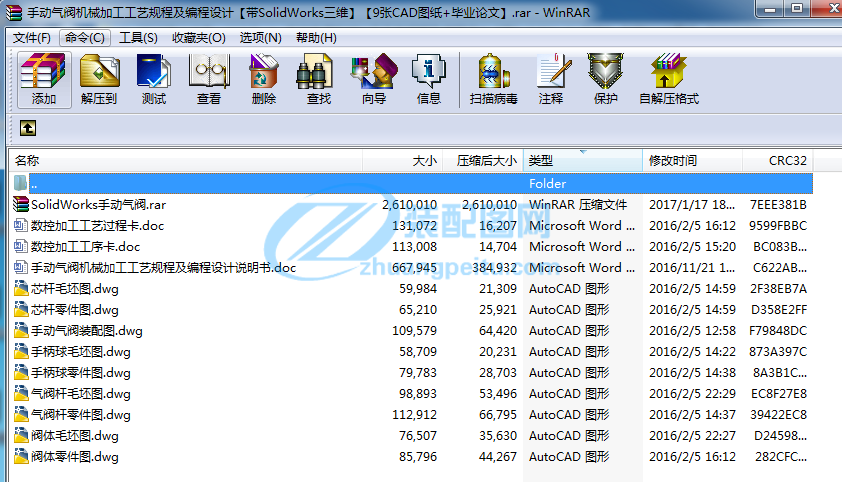Show archive Info (信息)
The width and height of the screenshot is (842, 482).
pyautogui.click(x=429, y=79)
